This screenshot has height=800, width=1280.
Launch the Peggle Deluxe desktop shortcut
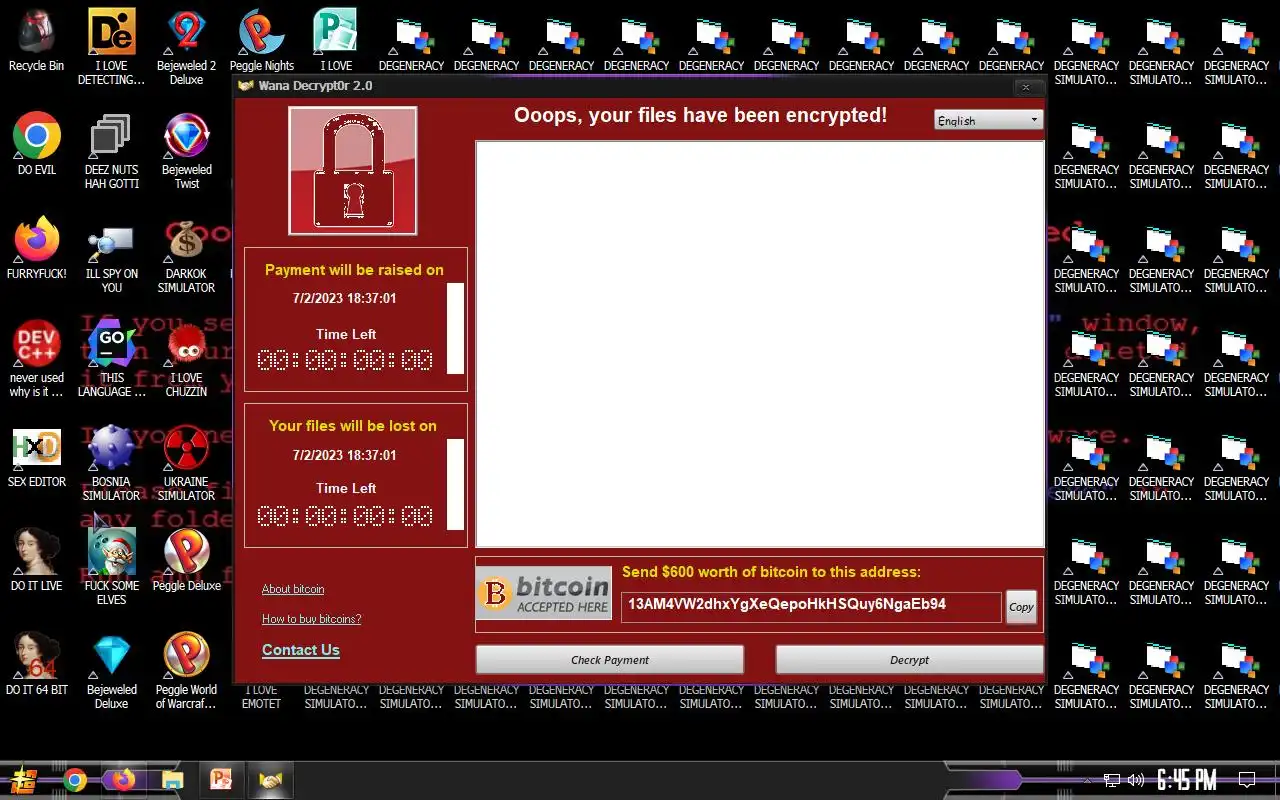[x=187, y=560]
